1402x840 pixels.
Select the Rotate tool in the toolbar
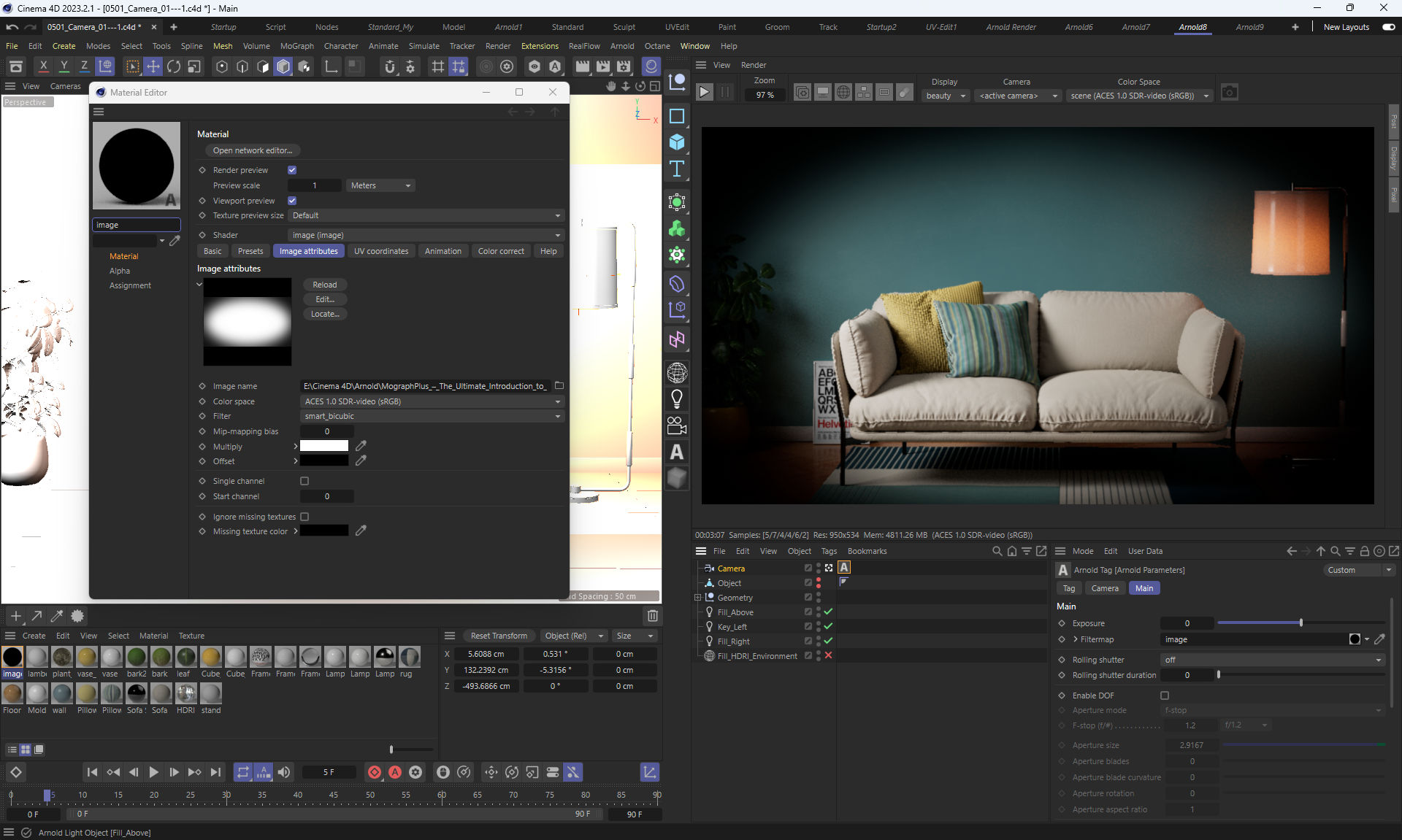174,66
